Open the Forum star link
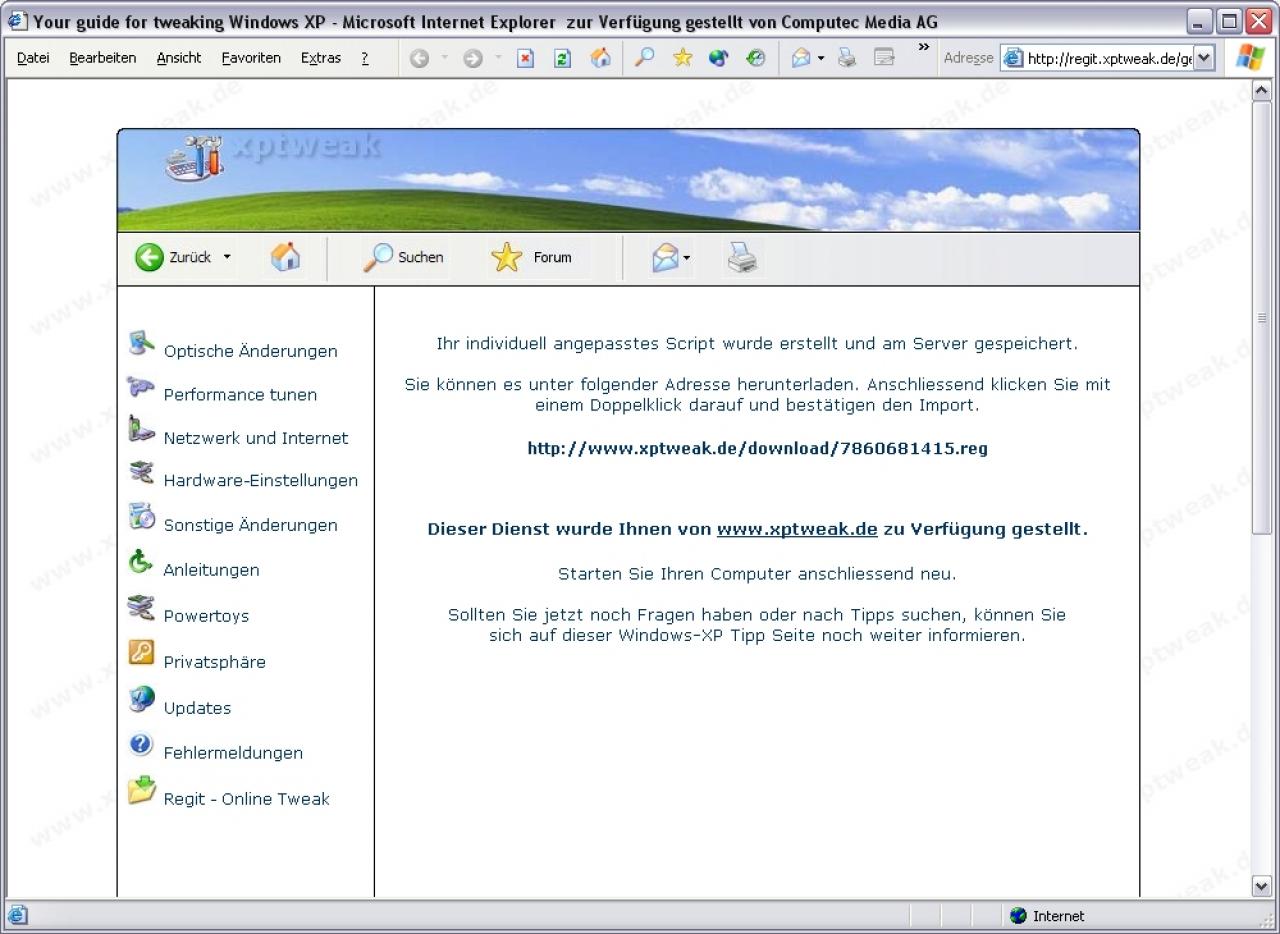 531,258
